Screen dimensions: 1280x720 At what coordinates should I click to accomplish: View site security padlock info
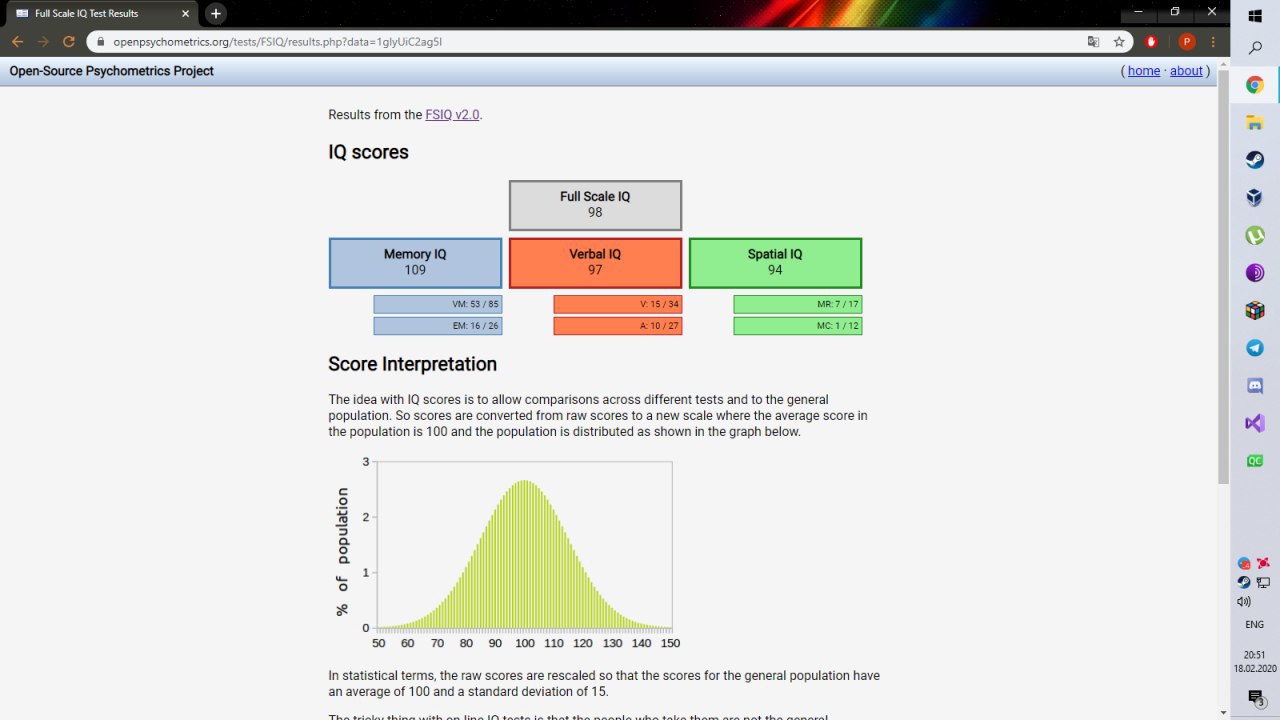(x=101, y=42)
